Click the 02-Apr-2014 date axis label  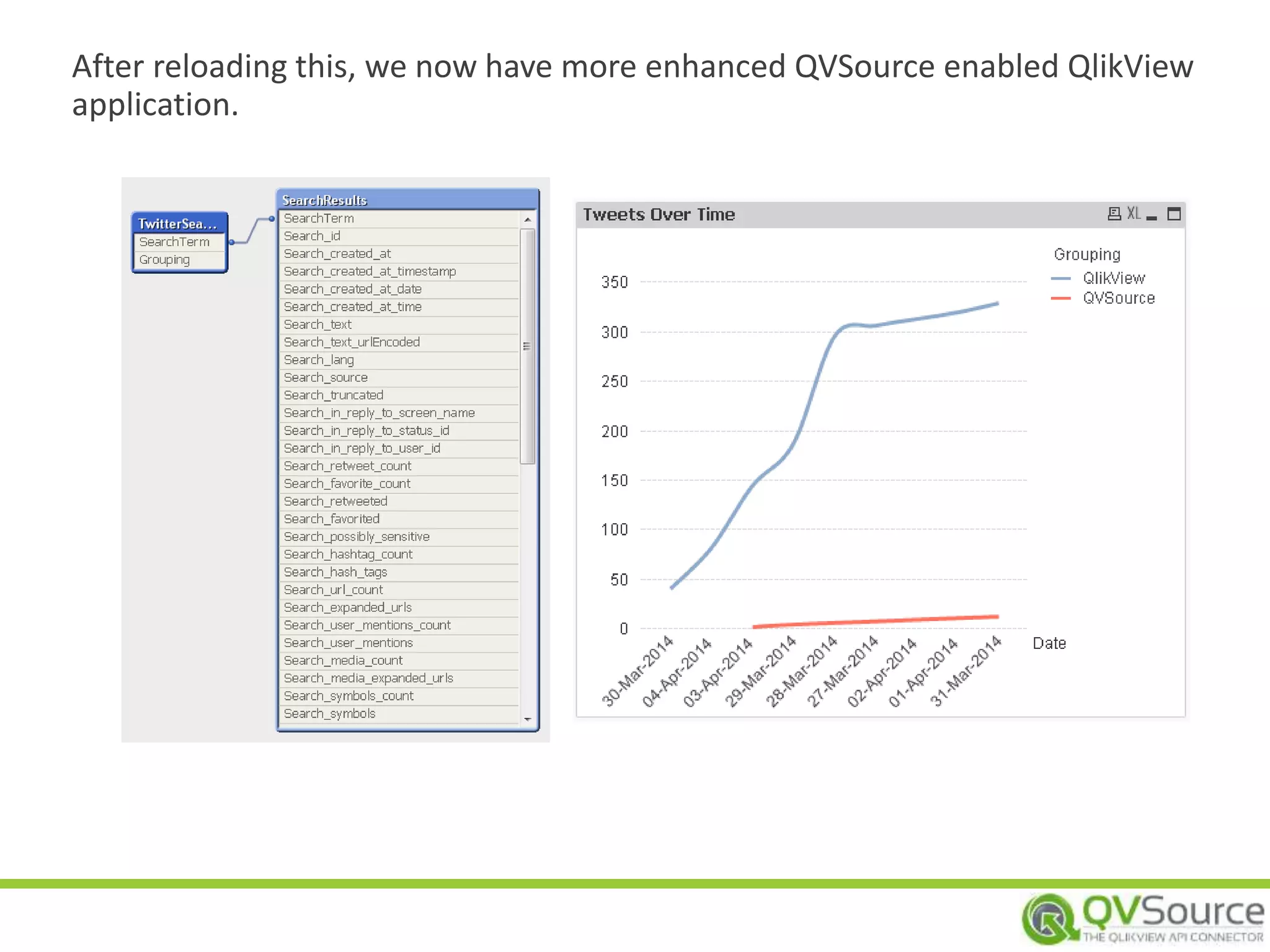pos(881,672)
